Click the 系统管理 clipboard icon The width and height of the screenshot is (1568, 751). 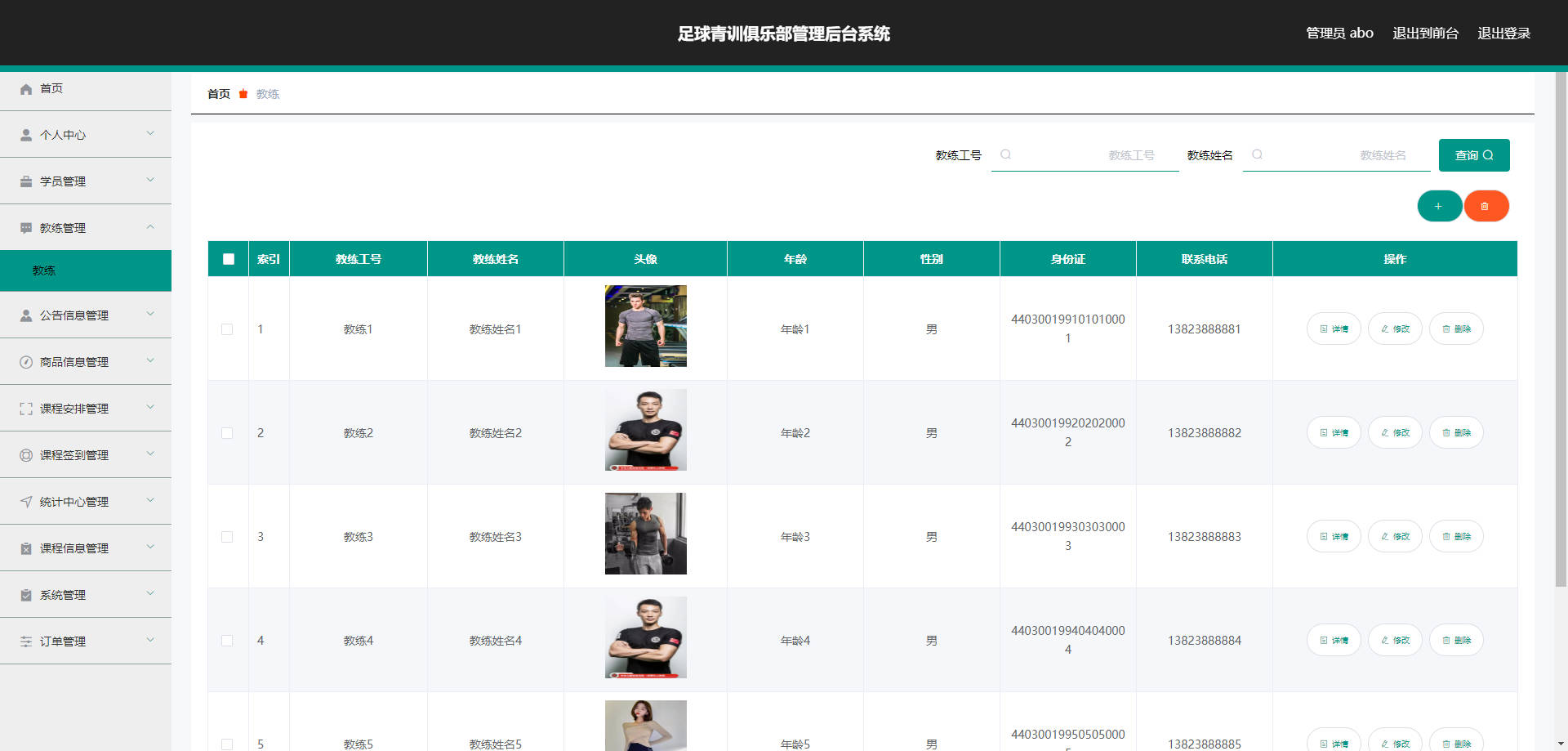tap(26, 595)
